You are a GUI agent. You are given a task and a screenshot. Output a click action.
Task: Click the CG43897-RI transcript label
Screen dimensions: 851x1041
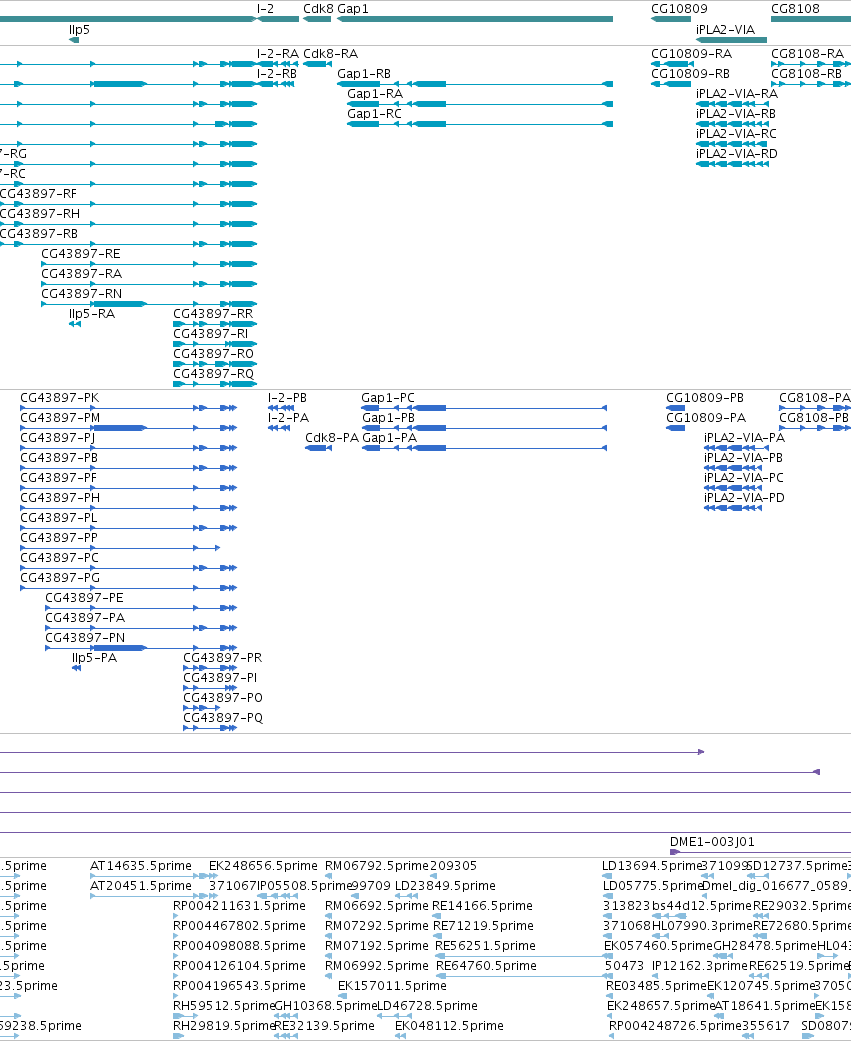(x=210, y=333)
